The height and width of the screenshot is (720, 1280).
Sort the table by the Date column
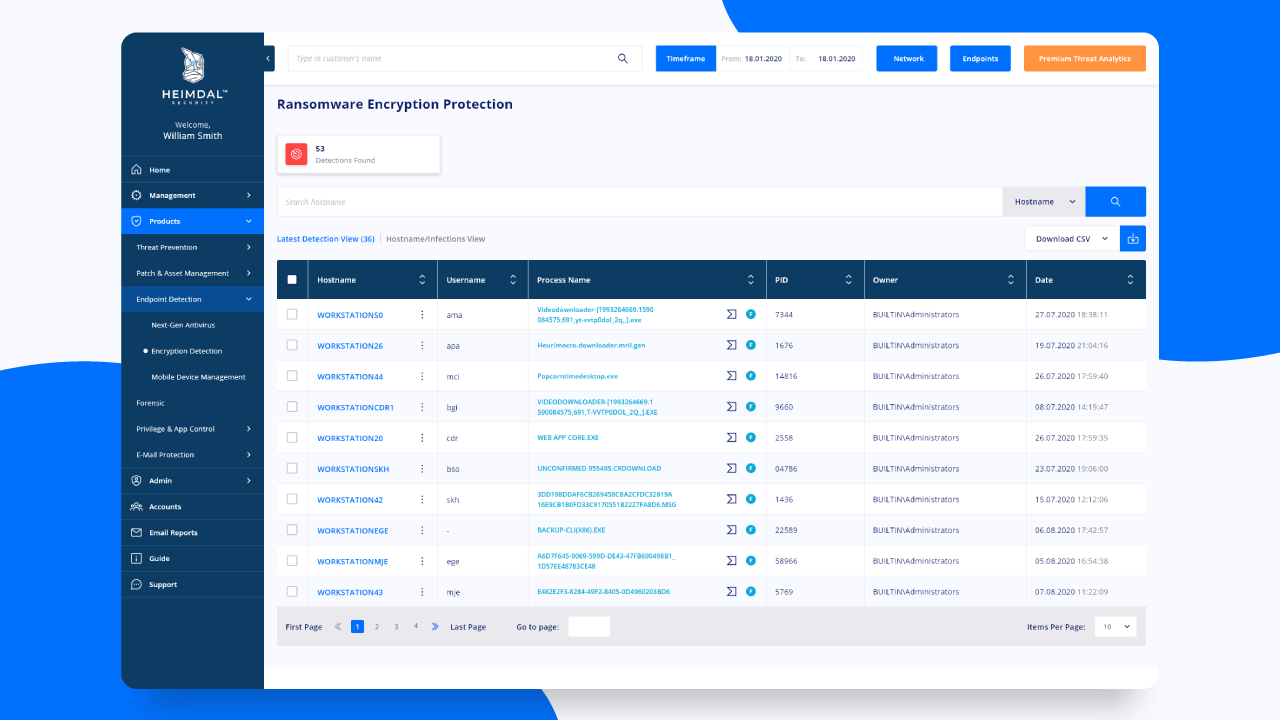point(1131,280)
